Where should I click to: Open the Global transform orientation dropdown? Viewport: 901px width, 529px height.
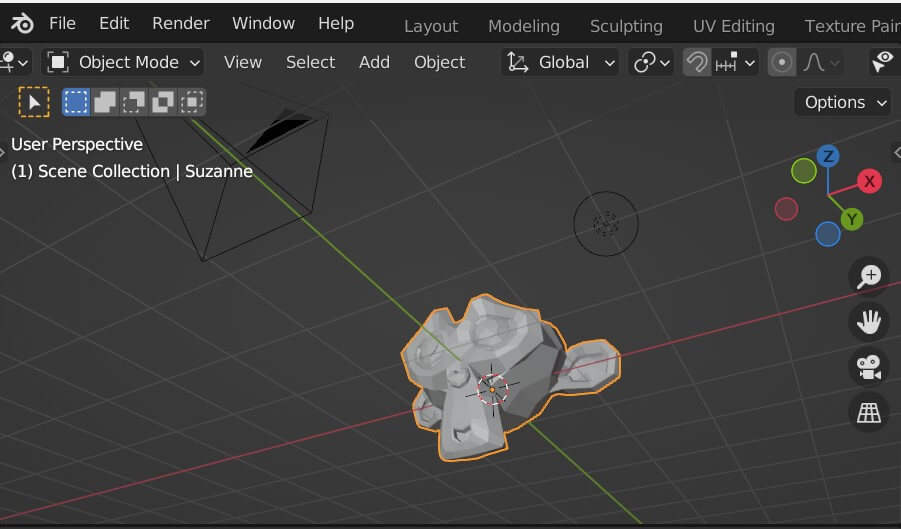click(560, 62)
